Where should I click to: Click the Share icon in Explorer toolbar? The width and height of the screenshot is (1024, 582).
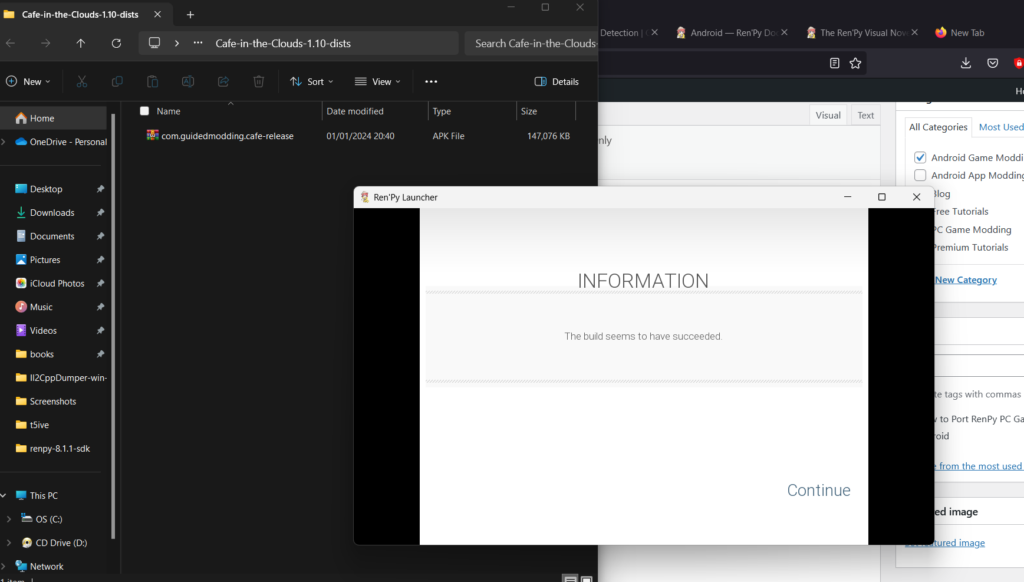tap(223, 82)
